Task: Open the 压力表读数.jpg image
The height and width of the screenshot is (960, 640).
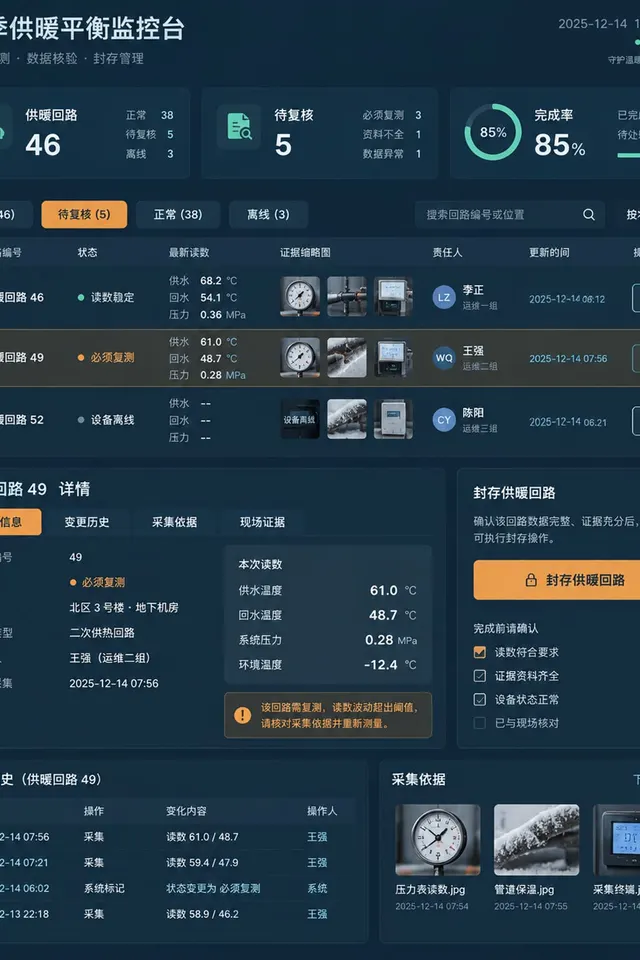Action: coord(437,840)
